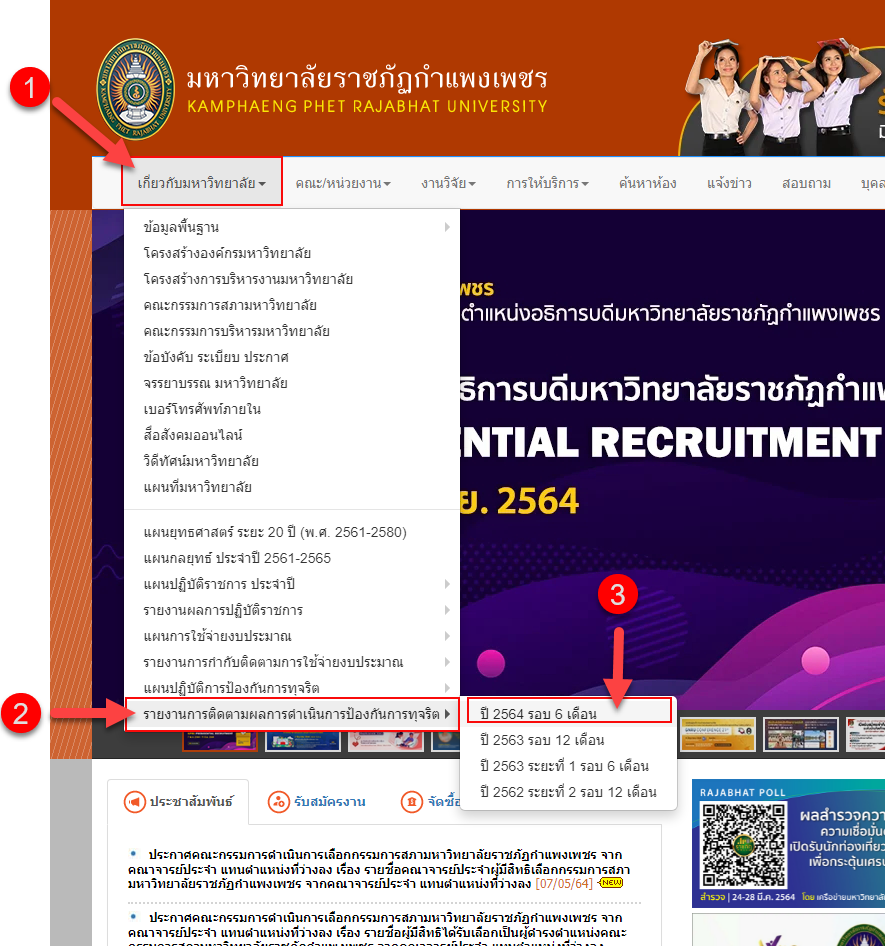Screen dimensions: 885x946
Task: Open first announcement dated 07/05/64
Action: pos(379,869)
